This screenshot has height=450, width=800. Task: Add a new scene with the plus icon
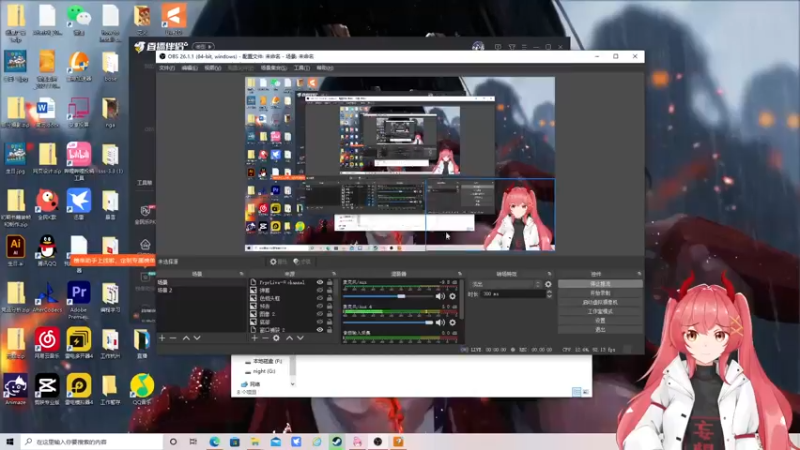point(162,338)
